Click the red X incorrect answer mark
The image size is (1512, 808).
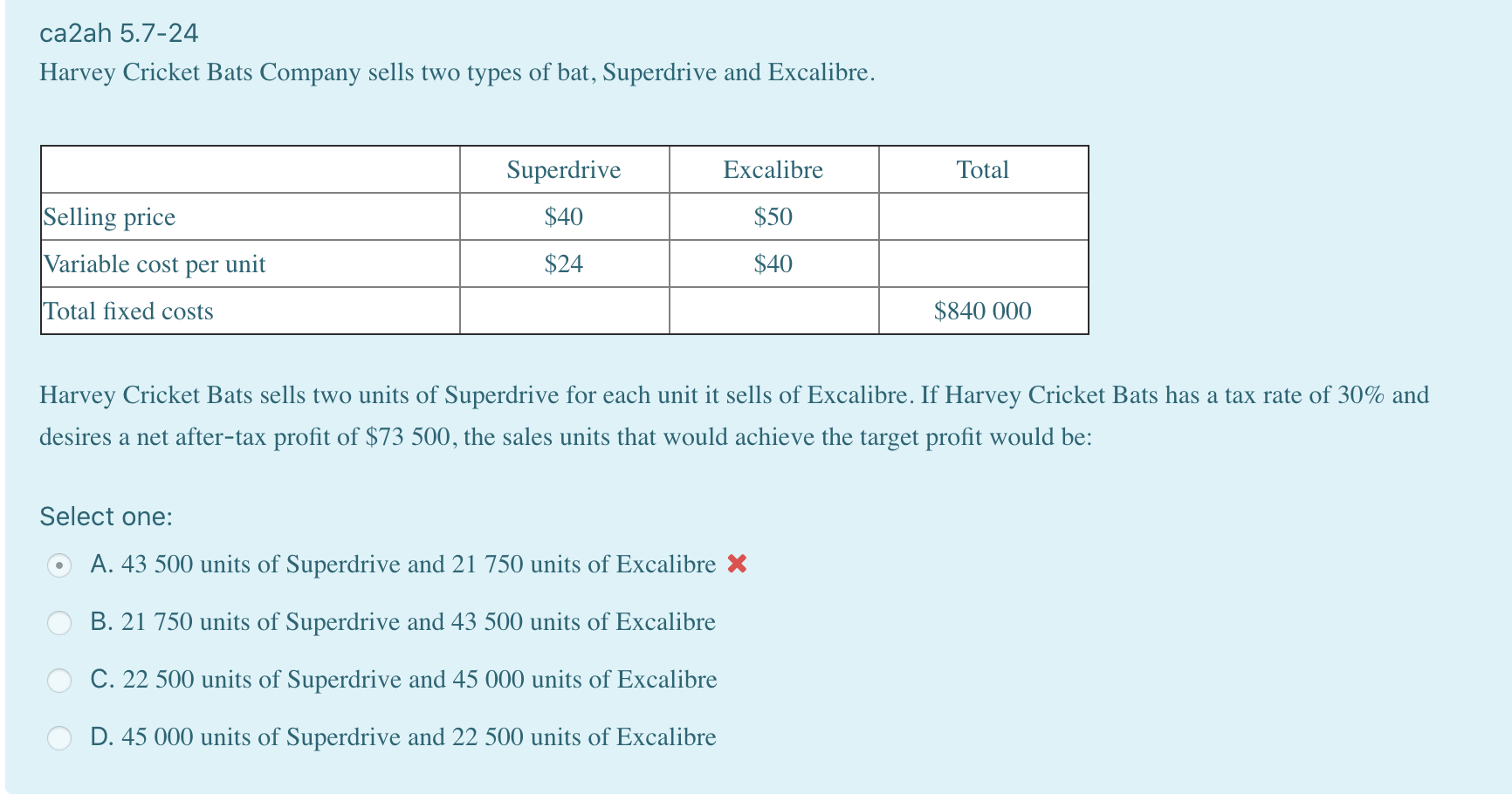click(x=738, y=565)
